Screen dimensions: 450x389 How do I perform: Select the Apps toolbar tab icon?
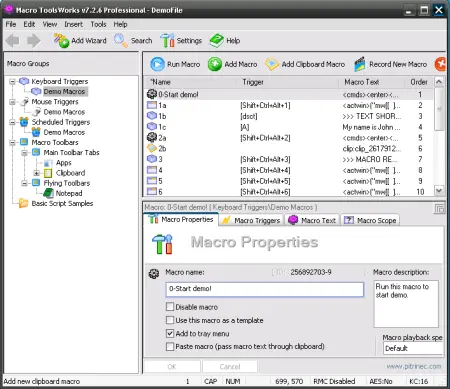[x=48, y=163]
